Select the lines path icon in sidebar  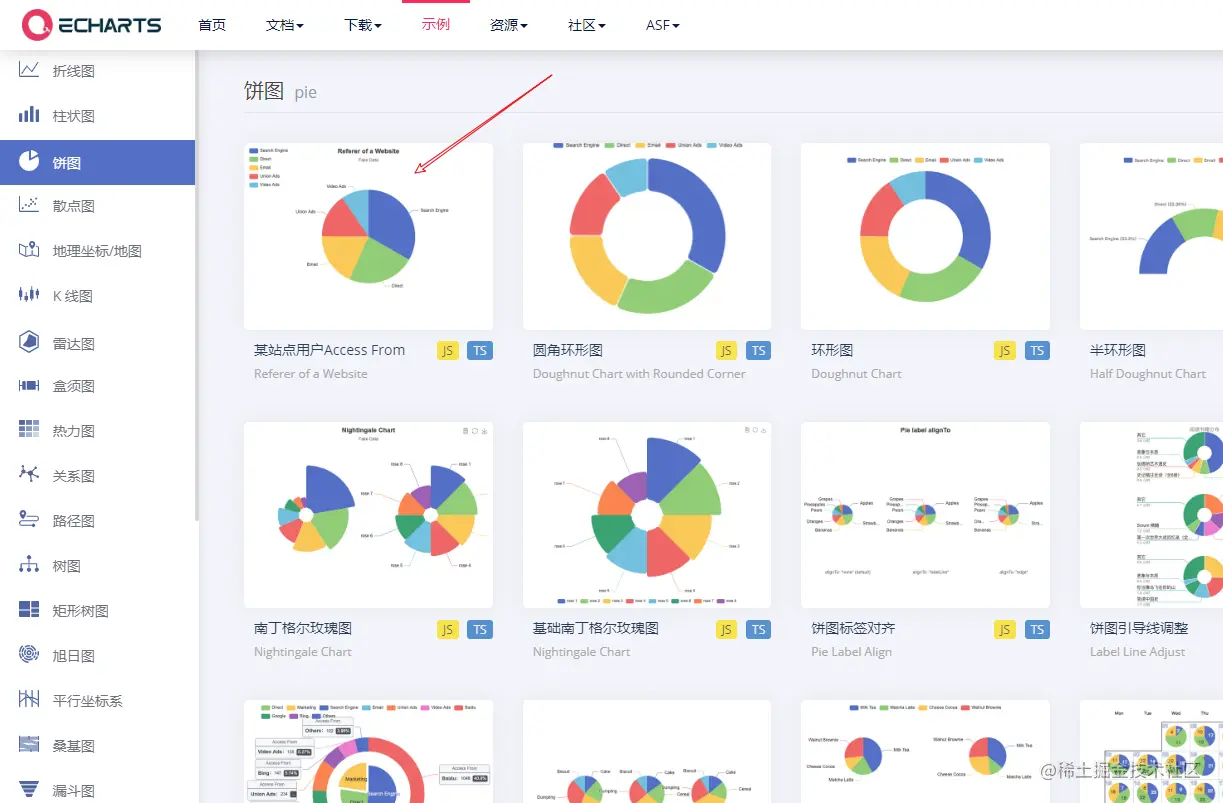29,520
